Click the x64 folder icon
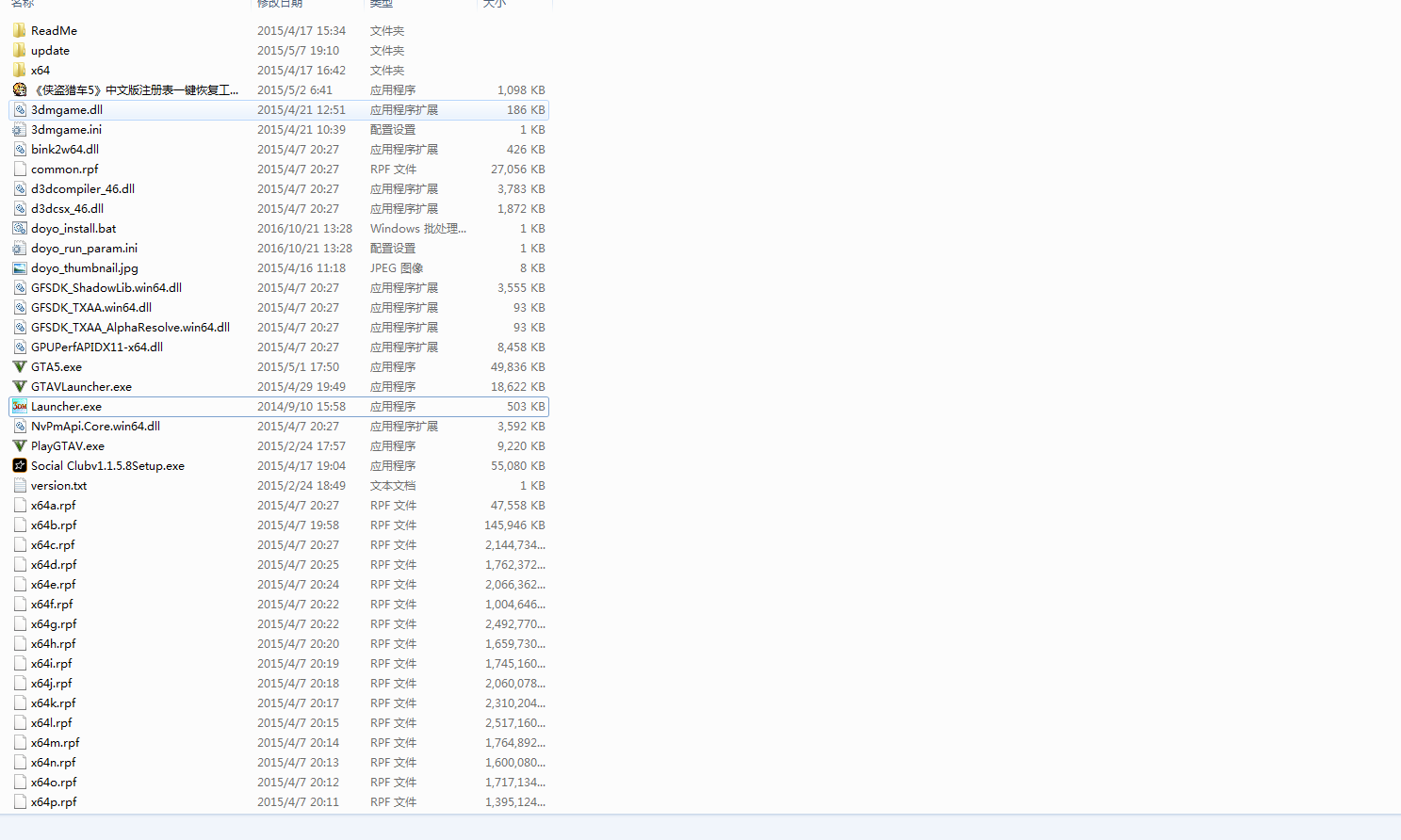The height and width of the screenshot is (840, 1401). [20, 70]
